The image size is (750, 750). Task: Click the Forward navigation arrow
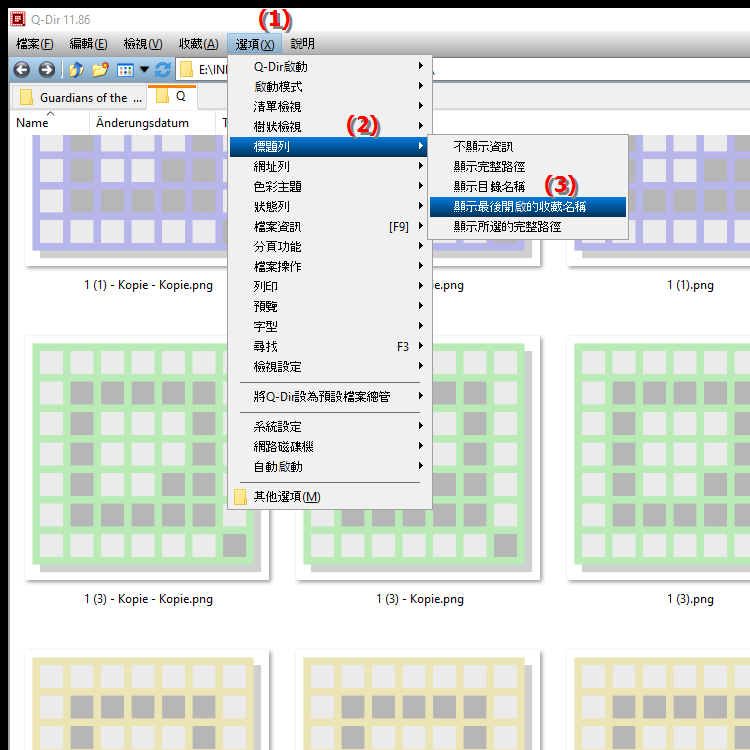(x=46, y=70)
